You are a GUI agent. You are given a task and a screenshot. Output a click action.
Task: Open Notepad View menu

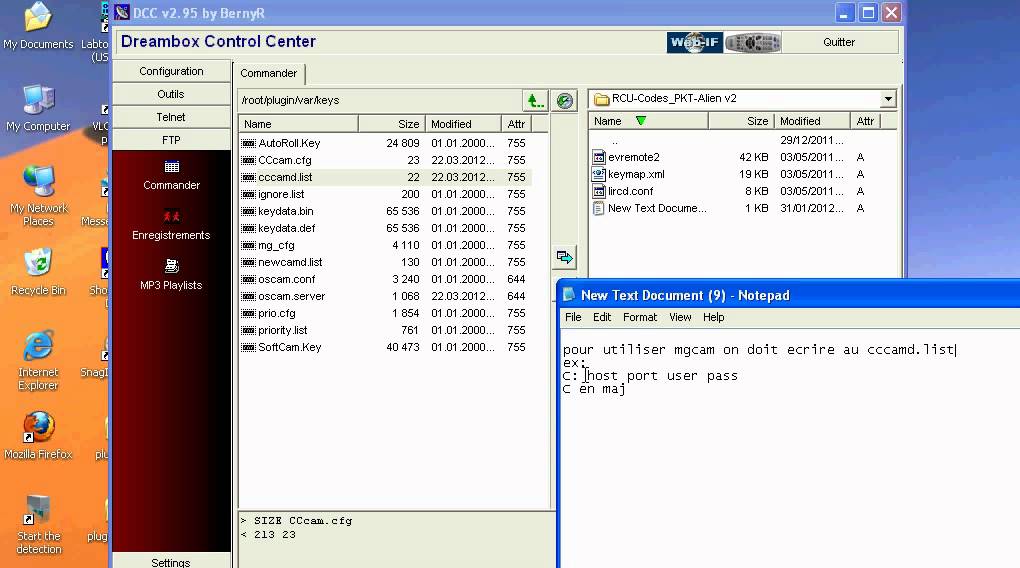coord(680,317)
